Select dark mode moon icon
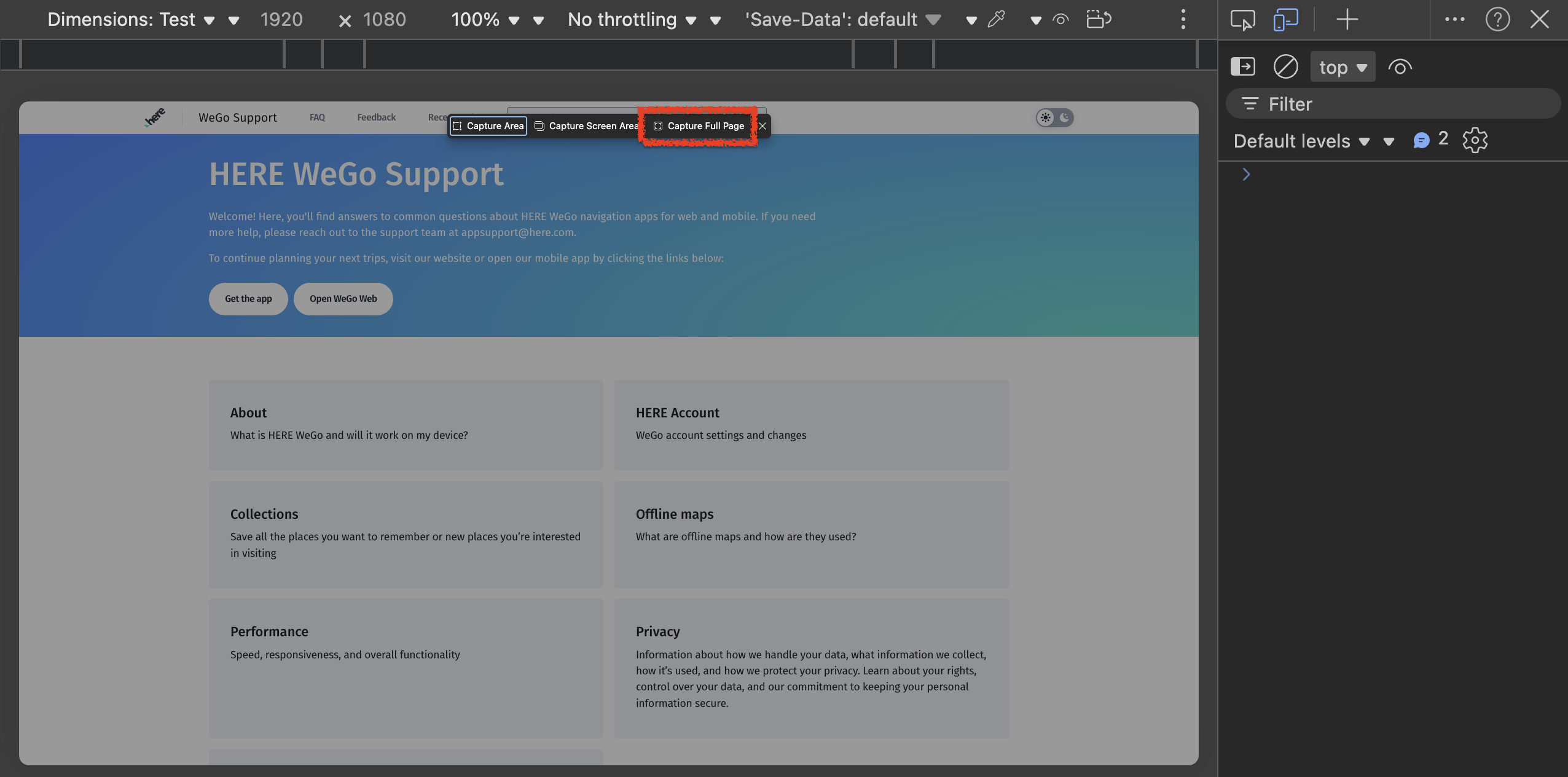Image resolution: width=1568 pixels, height=777 pixels. [1065, 117]
